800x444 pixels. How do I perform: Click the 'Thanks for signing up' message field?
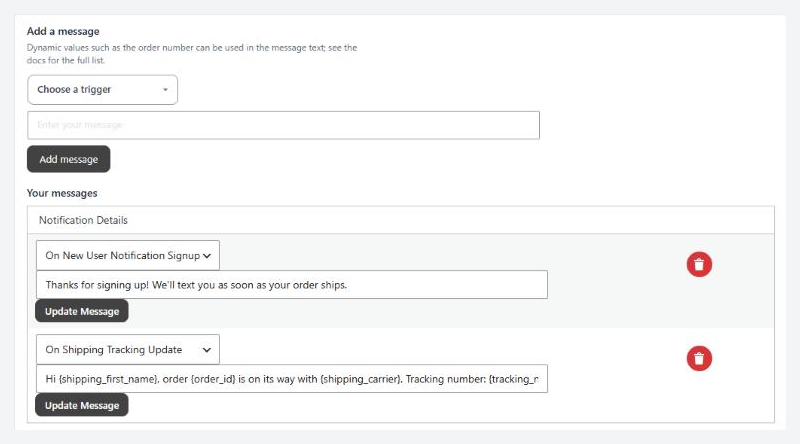(292, 285)
